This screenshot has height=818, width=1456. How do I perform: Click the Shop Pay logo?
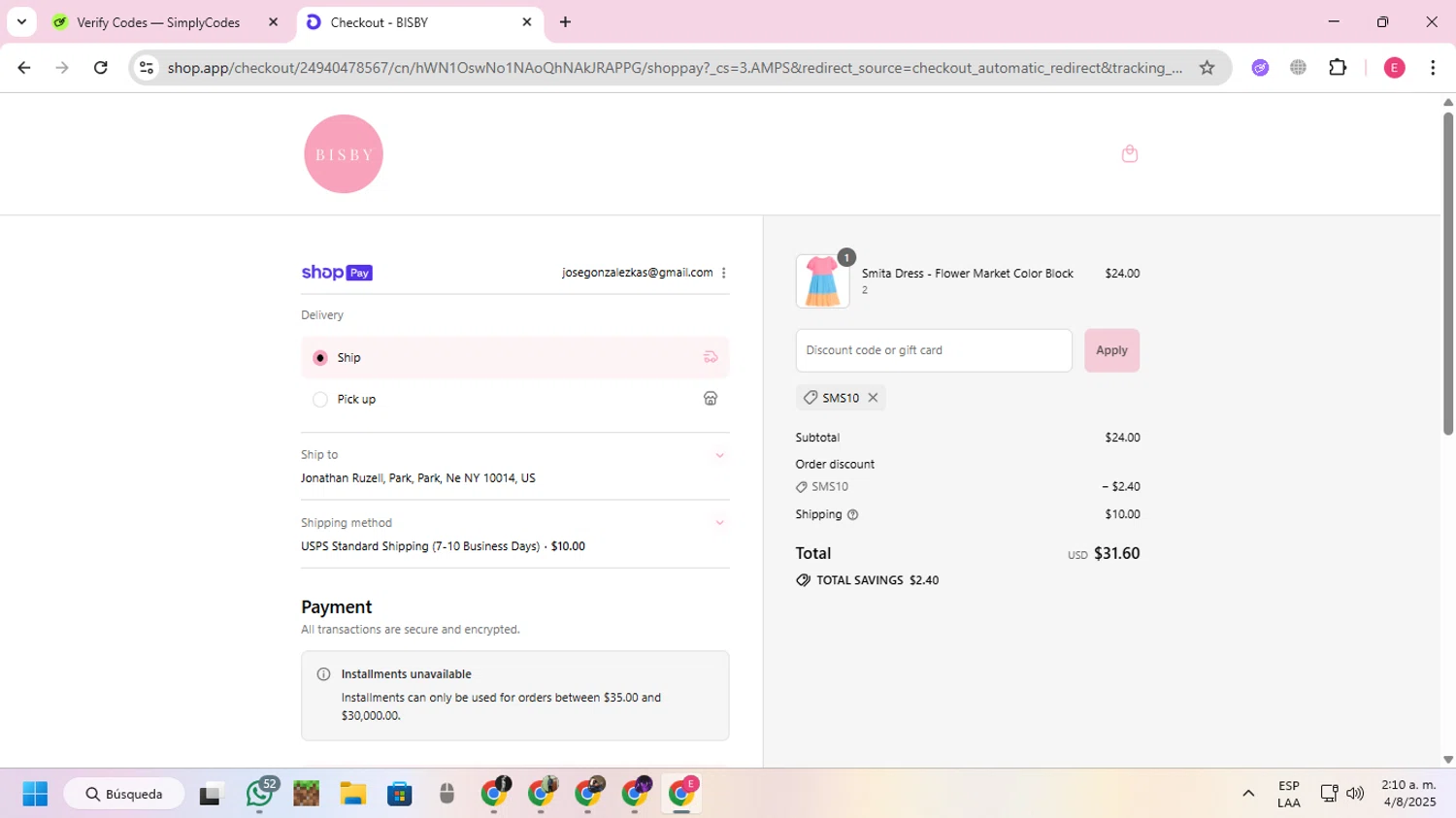(x=337, y=273)
